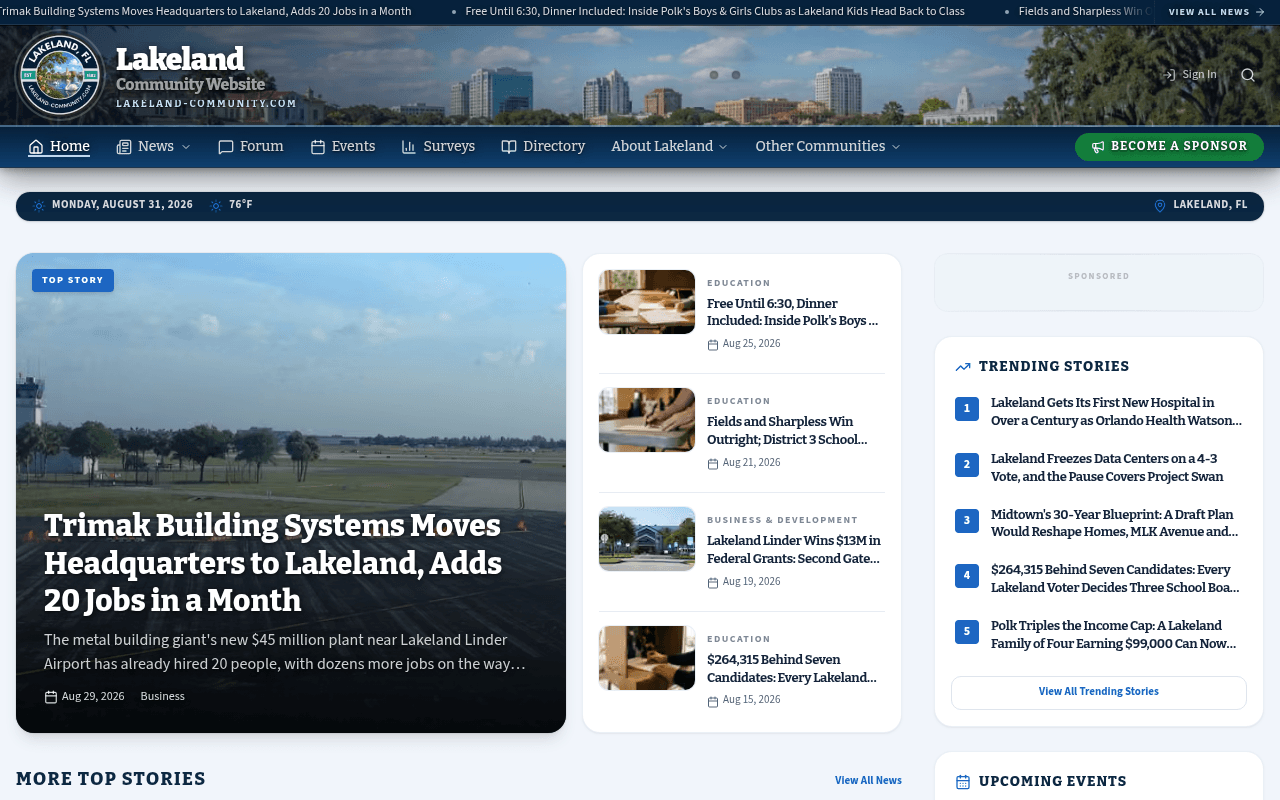Open the Forum nav item
The width and height of the screenshot is (1280, 800).
[251, 147]
